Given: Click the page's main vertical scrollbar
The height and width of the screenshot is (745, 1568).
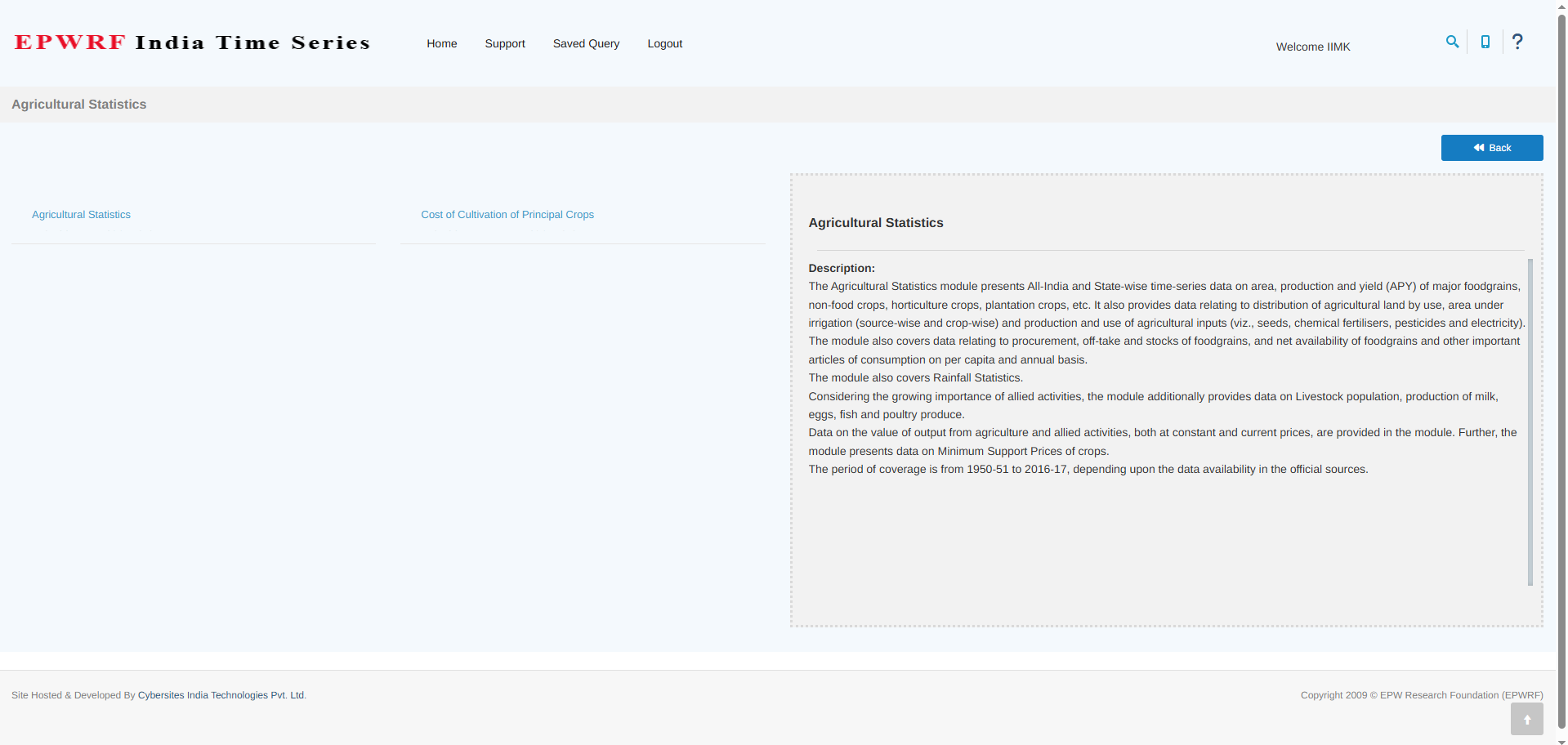Looking at the screenshot, I should pyautogui.click(x=1561, y=368).
